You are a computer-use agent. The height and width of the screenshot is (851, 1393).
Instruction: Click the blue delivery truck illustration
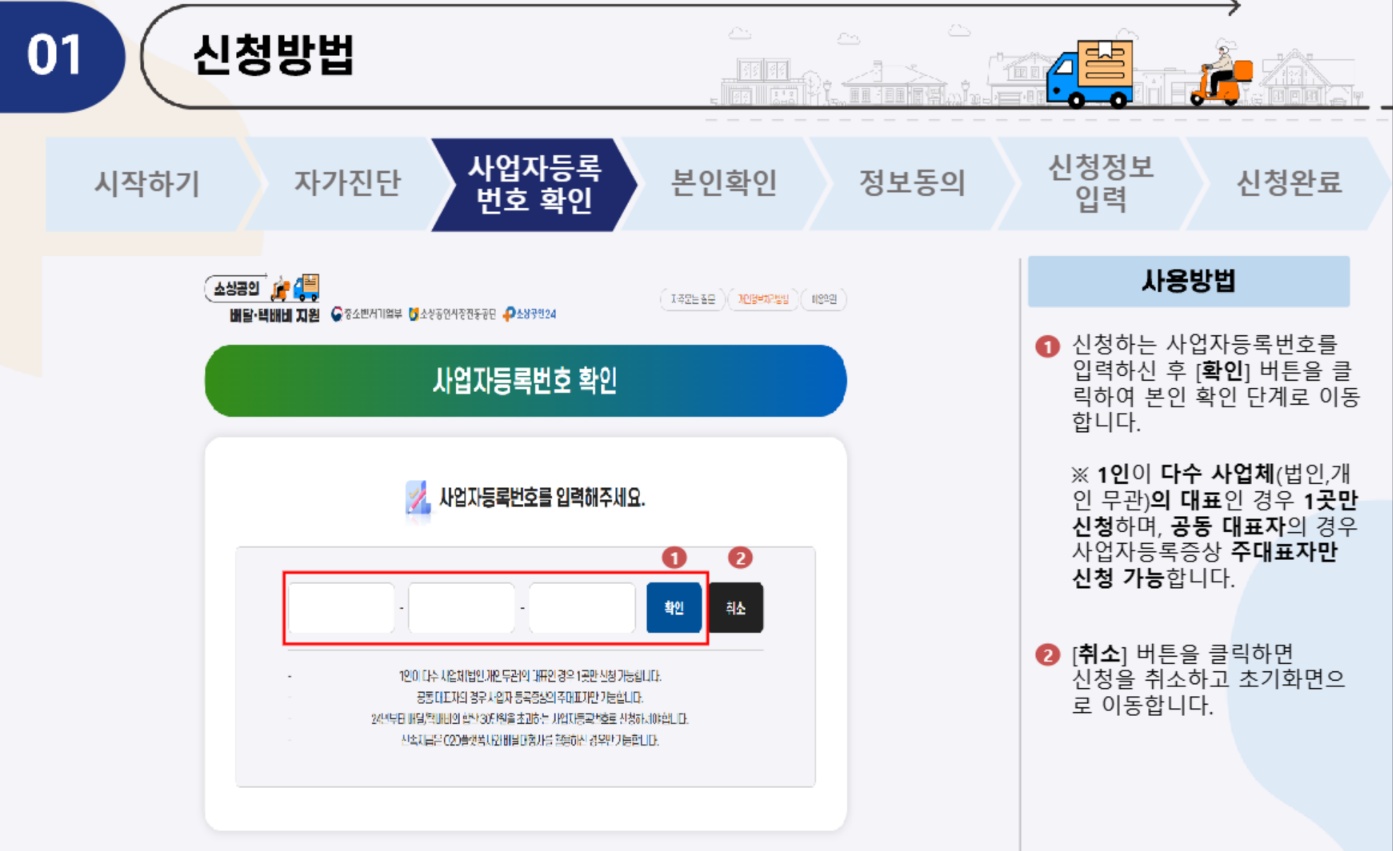pyautogui.click(x=1091, y=73)
